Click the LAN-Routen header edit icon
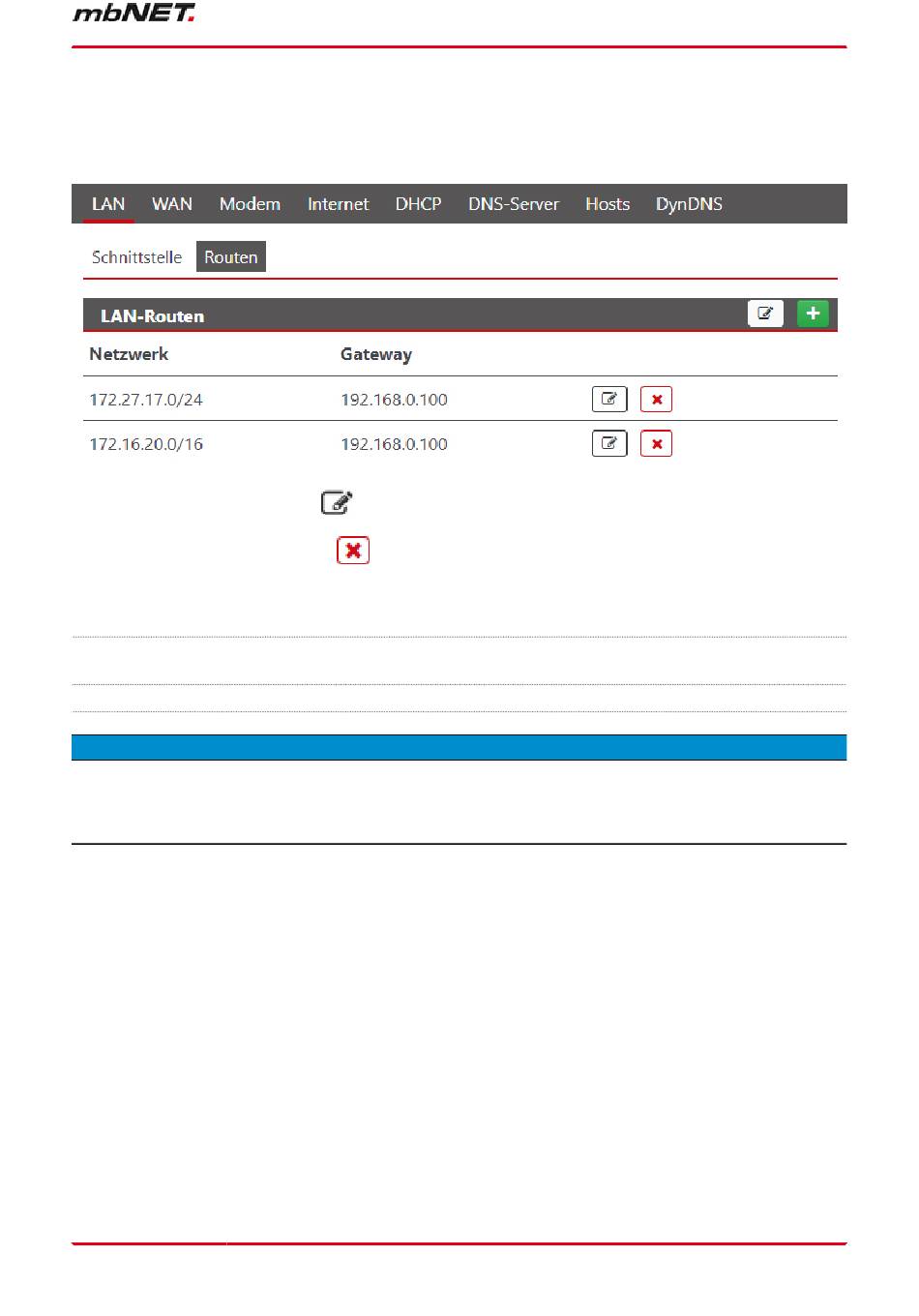The image size is (919, 1316). pos(765,314)
